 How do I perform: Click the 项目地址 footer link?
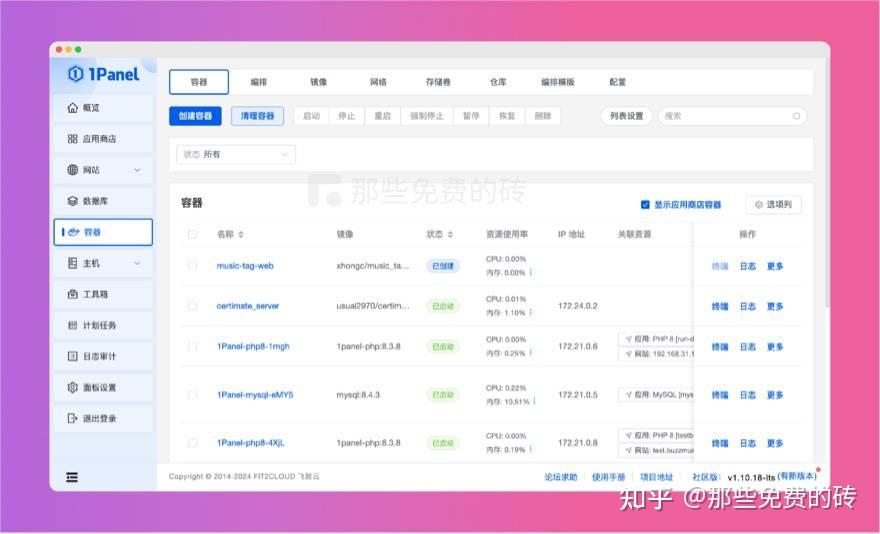point(657,477)
